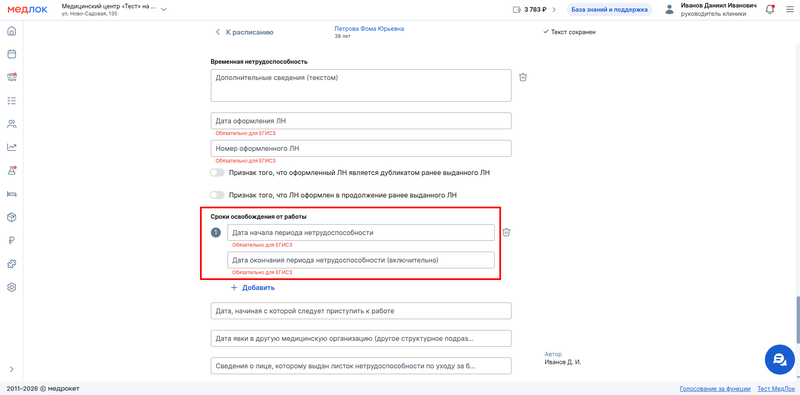800x395 pixels.
Task: Click the author name Иванов Д. И.
Action: point(563,362)
